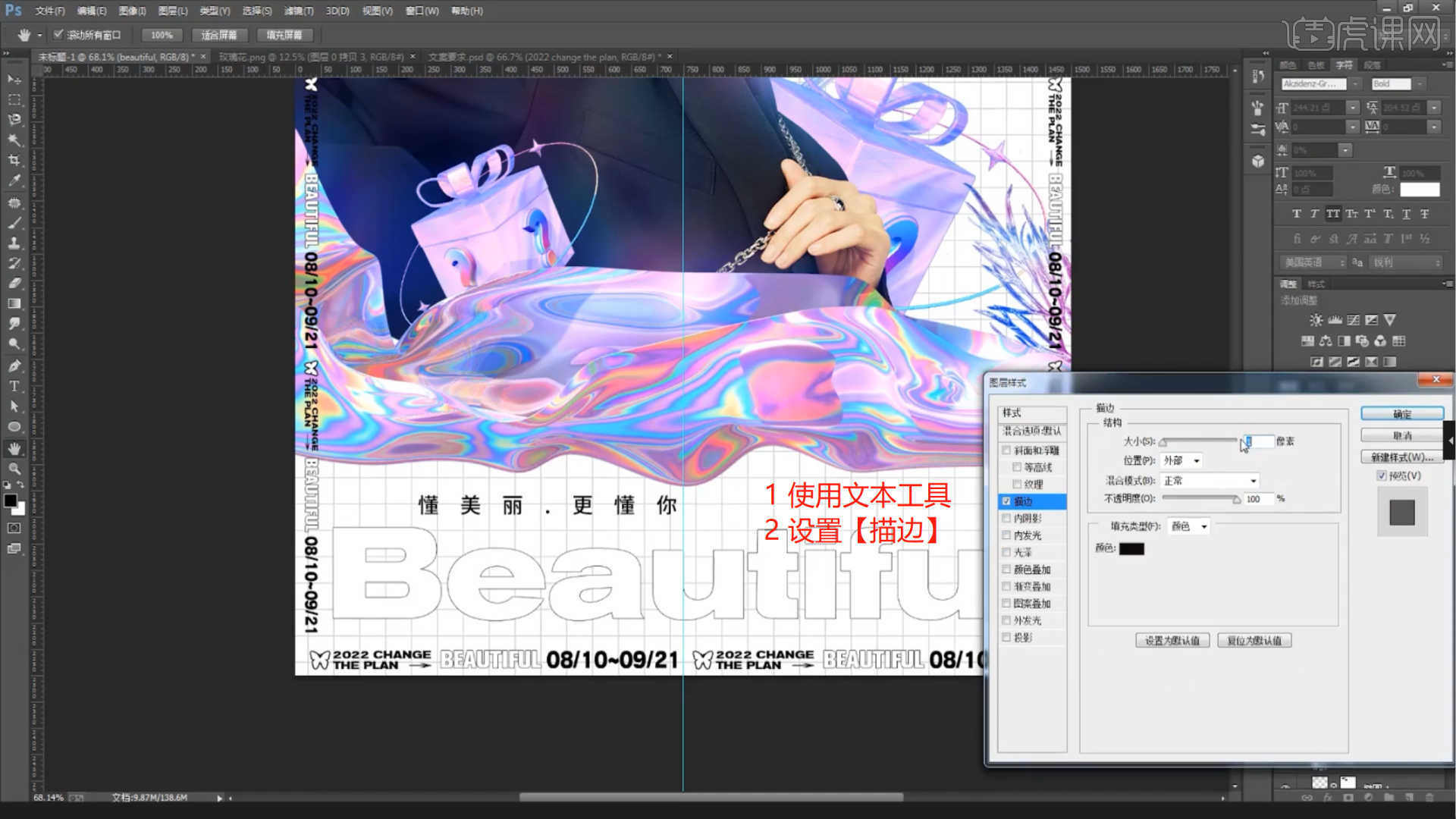Select the Horizontal Type tool
The height and width of the screenshot is (819, 1456).
point(14,386)
